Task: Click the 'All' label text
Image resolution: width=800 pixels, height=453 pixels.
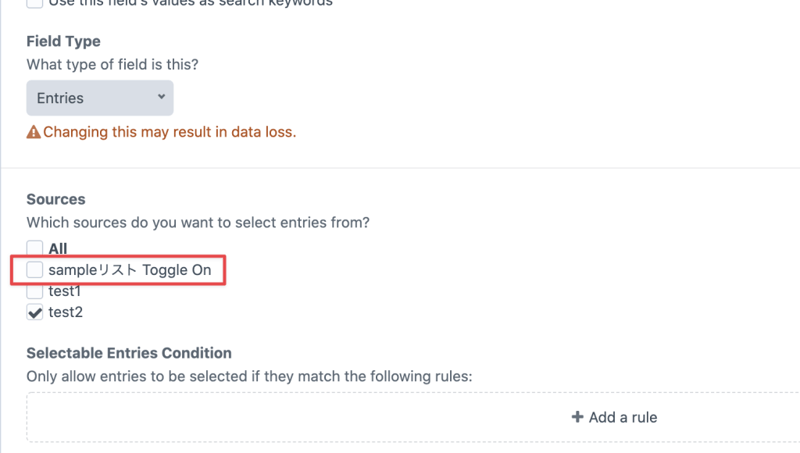Action: tap(58, 248)
